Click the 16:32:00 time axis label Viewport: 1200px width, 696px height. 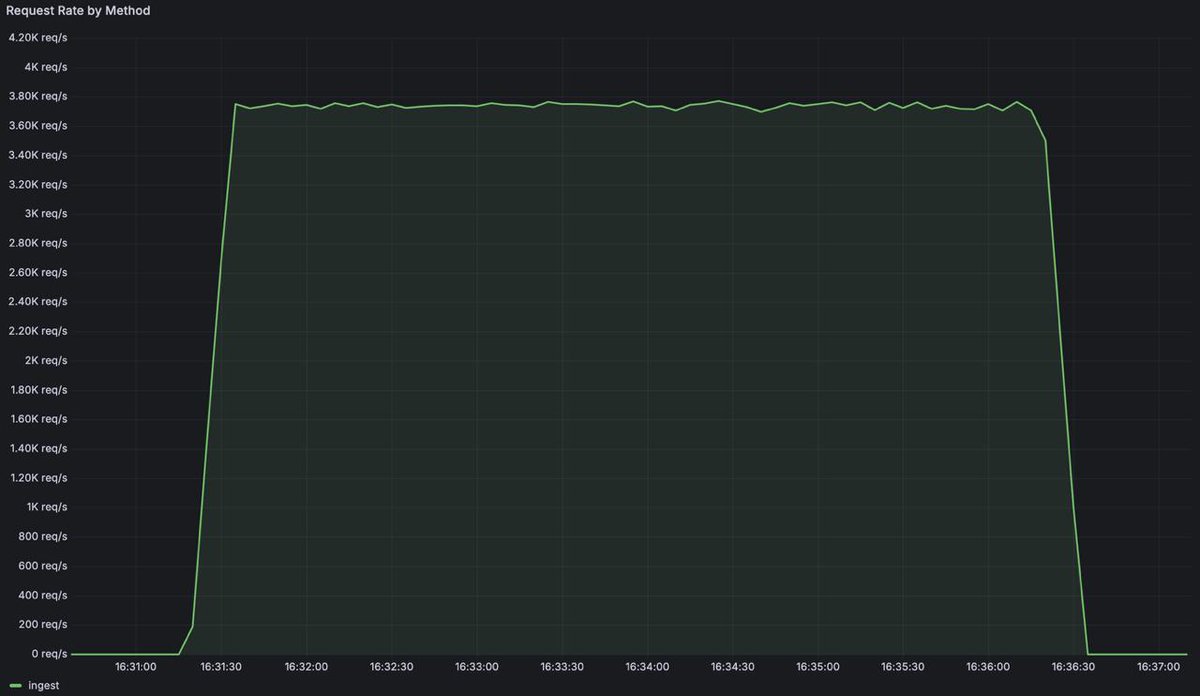pyautogui.click(x=306, y=666)
